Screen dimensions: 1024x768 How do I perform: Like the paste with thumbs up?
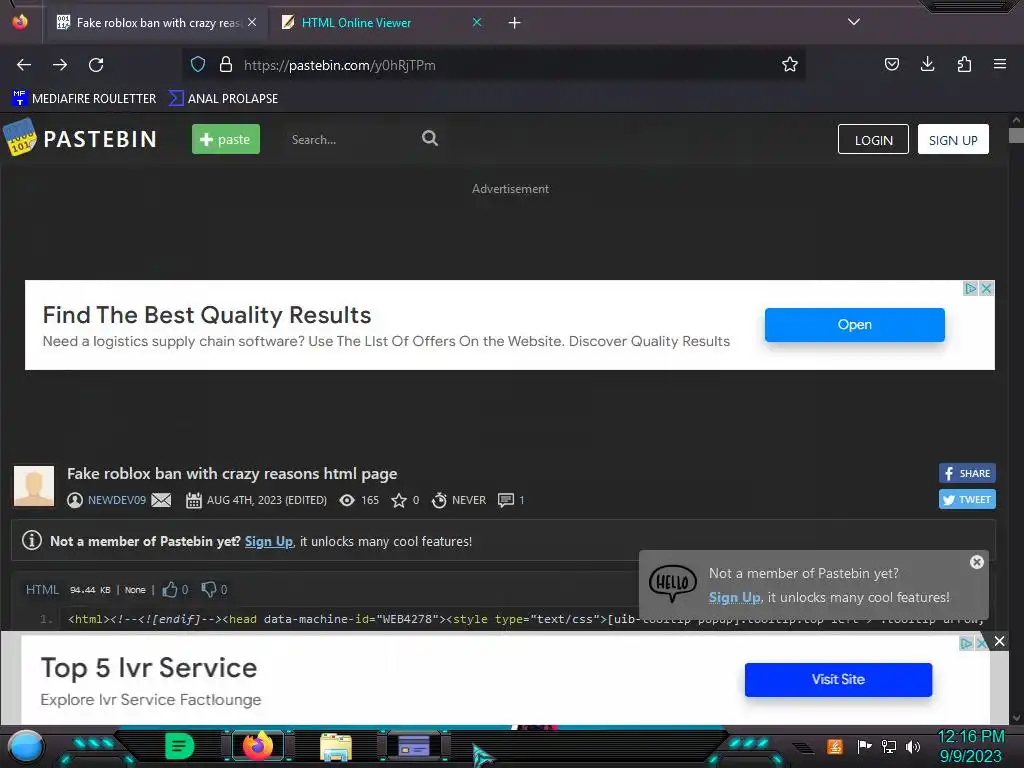tap(170, 590)
